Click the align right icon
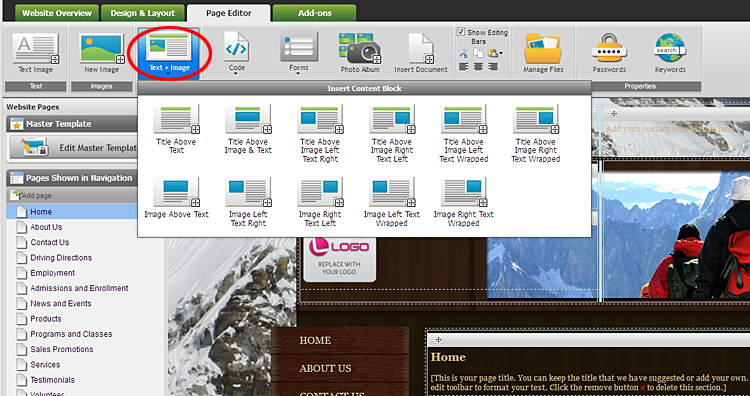This screenshot has width=750, height=396. [x=493, y=66]
